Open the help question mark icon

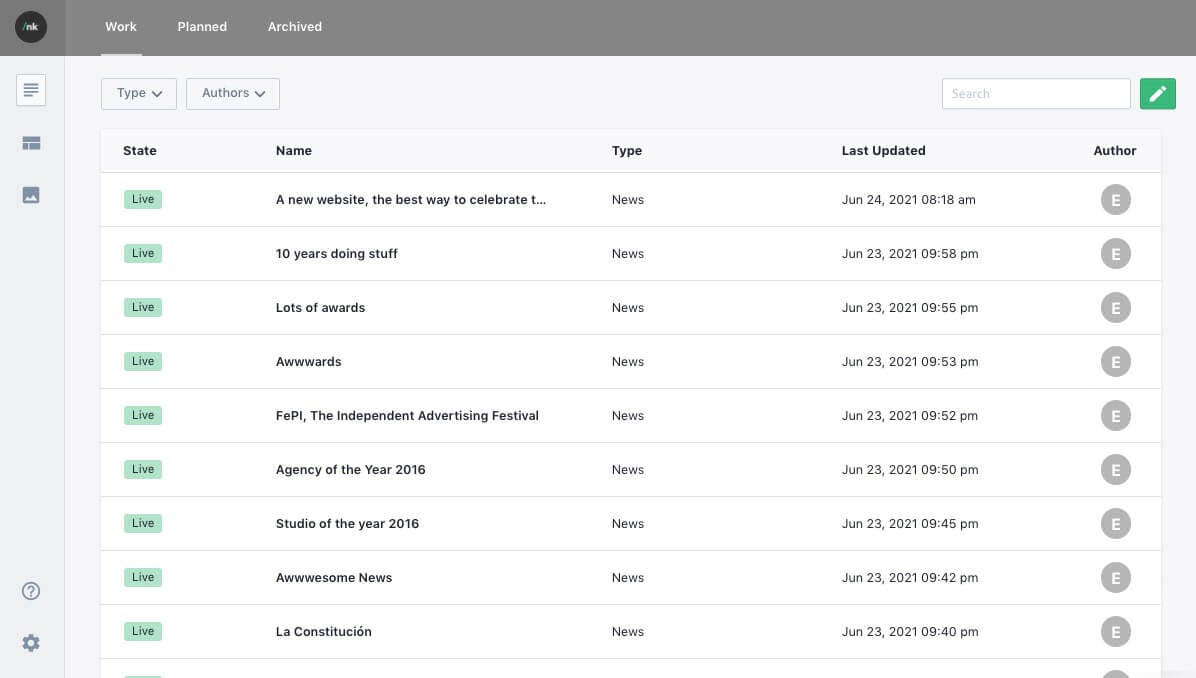pyautogui.click(x=31, y=591)
